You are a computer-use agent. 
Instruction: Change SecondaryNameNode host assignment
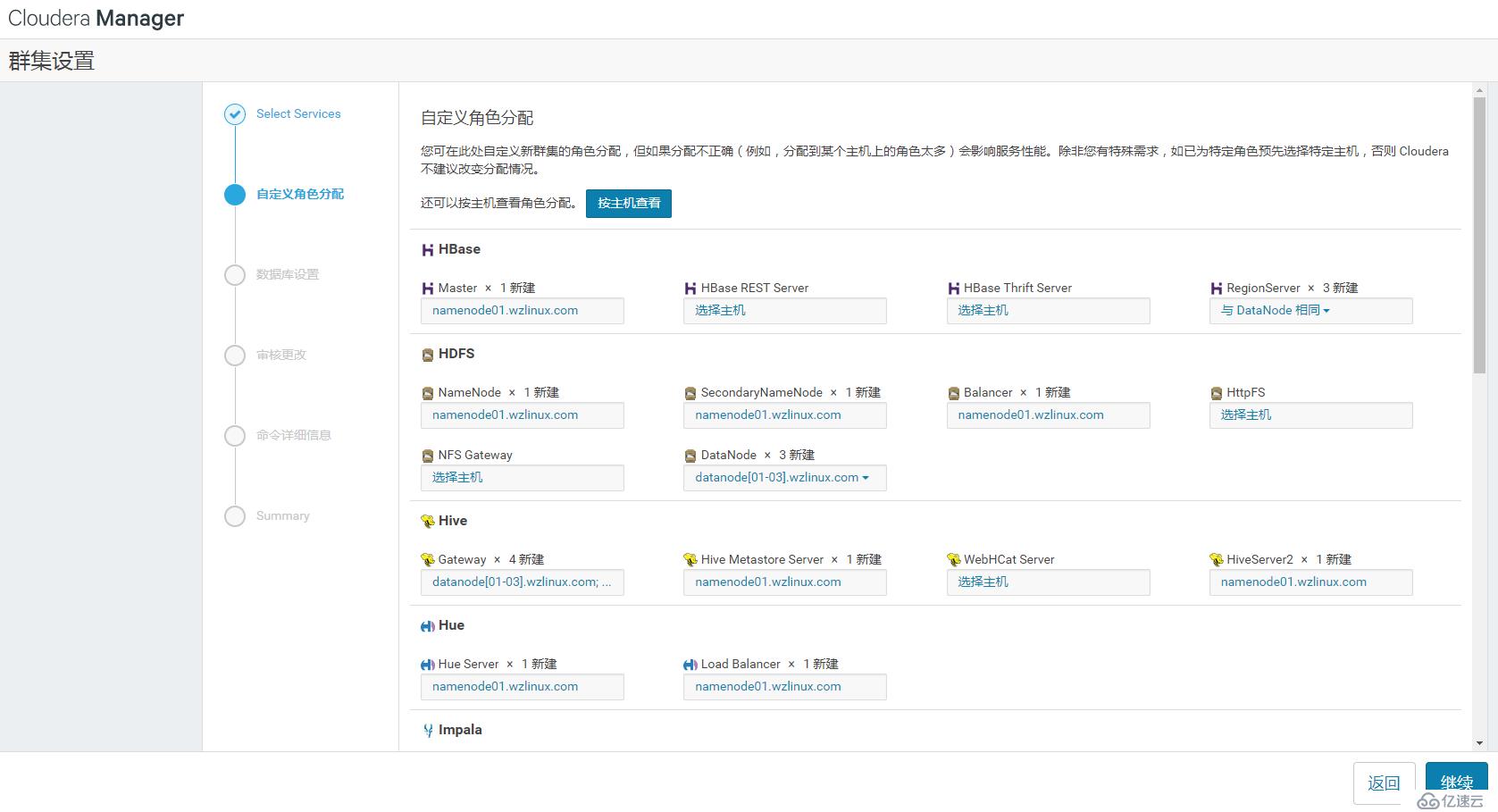coord(784,415)
